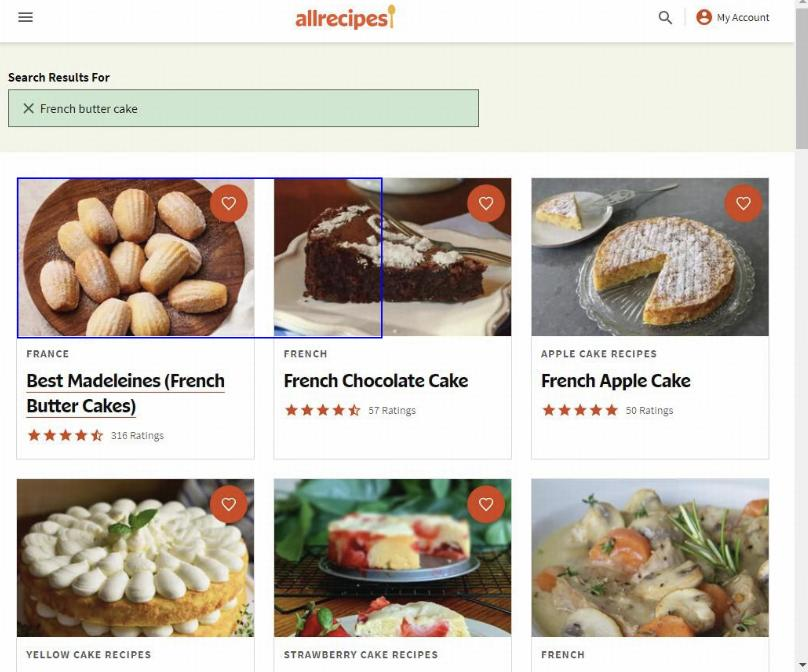The height and width of the screenshot is (672, 808).
Task: Click the page vertical scrollbar thumb
Action: (x=801, y=77)
